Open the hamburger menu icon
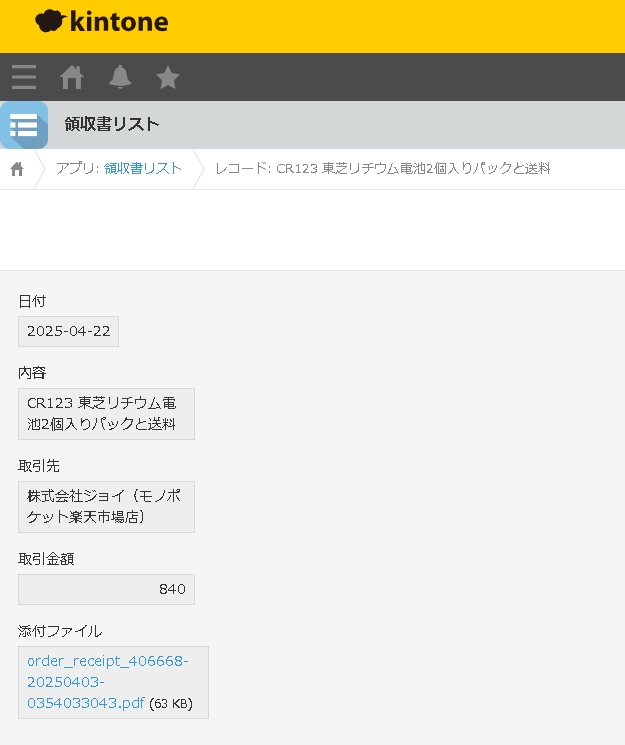625x745 pixels. pos(24,77)
